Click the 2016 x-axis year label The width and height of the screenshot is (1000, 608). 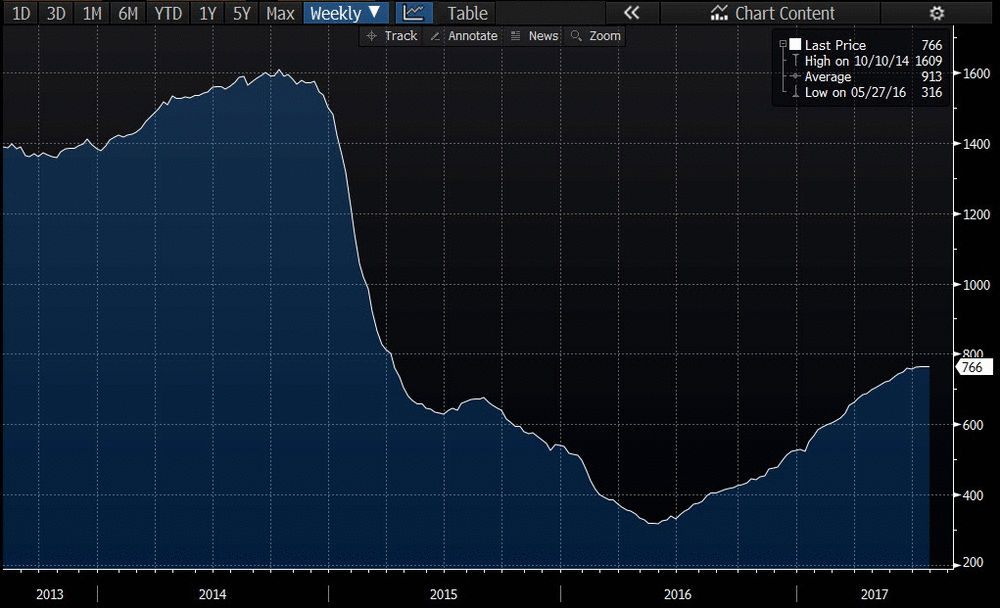677,594
